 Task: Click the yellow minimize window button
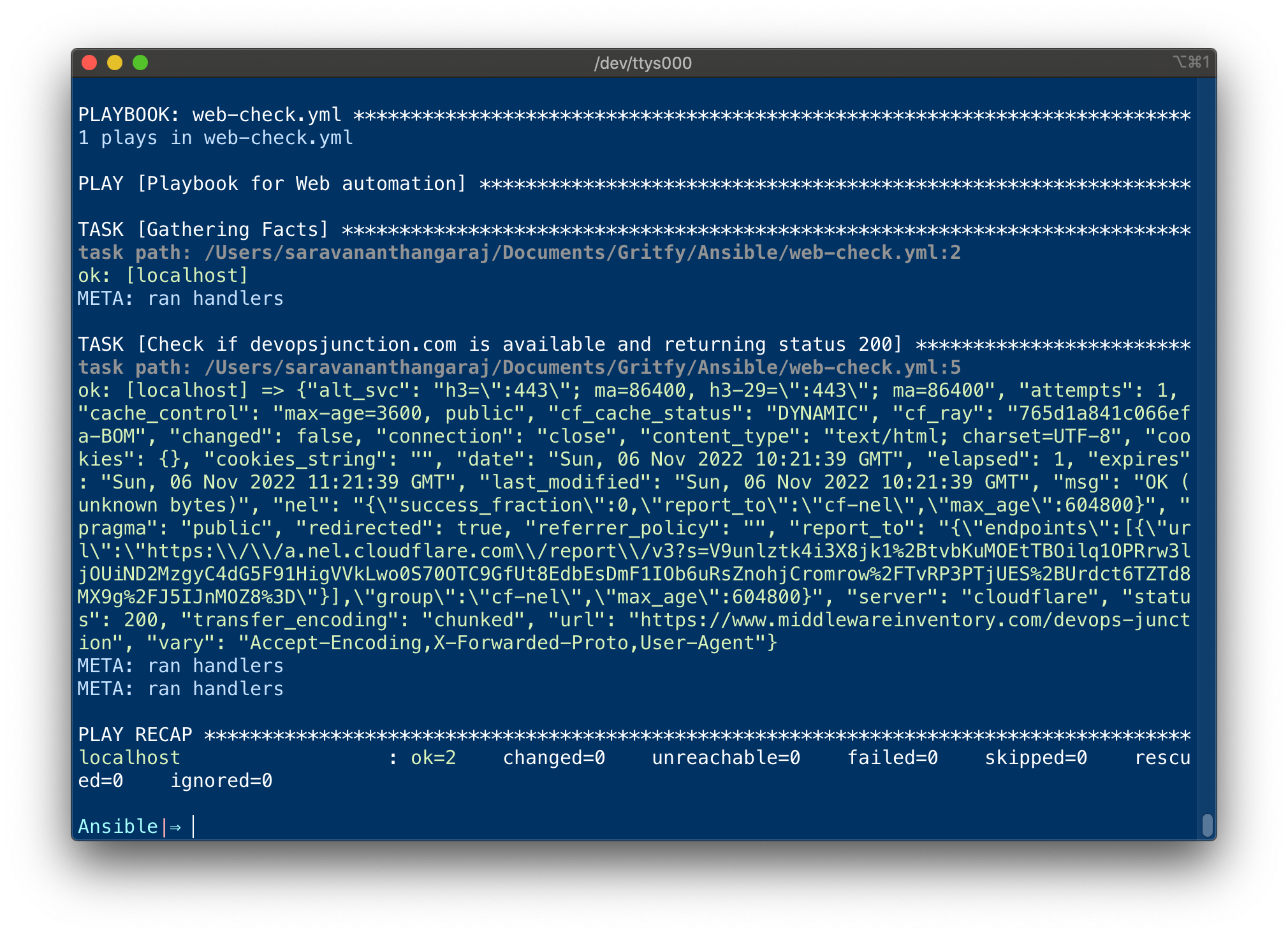[115, 63]
